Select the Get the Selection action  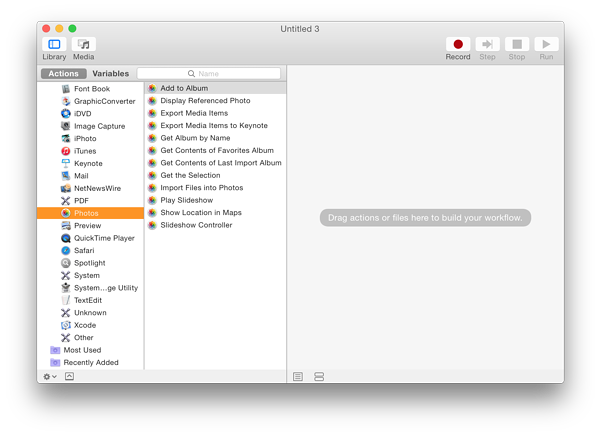215,175
